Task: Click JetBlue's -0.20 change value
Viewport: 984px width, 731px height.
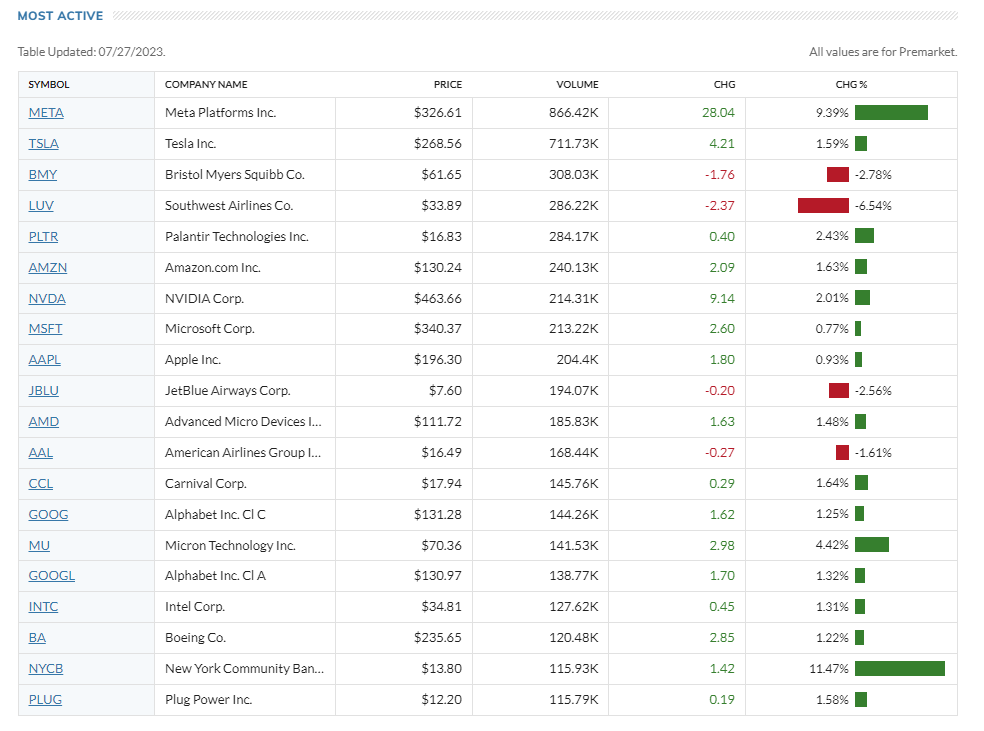Action: coord(719,391)
